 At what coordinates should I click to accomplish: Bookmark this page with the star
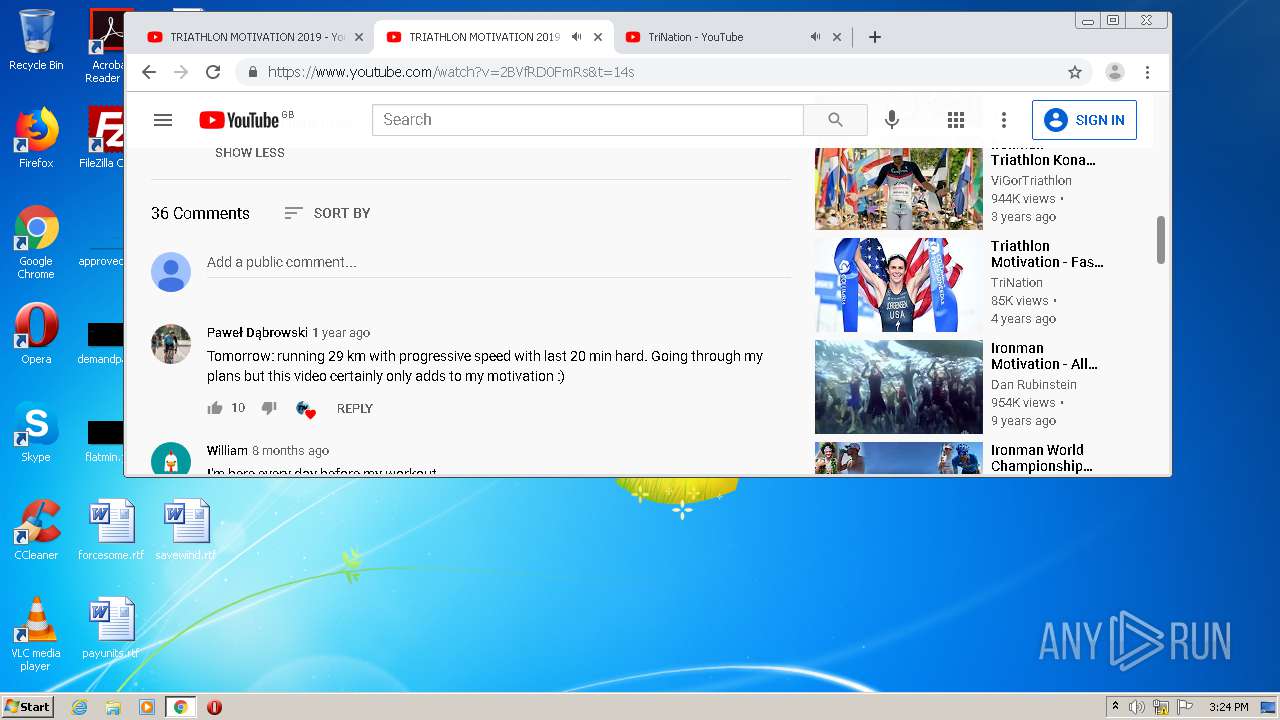(x=1075, y=72)
